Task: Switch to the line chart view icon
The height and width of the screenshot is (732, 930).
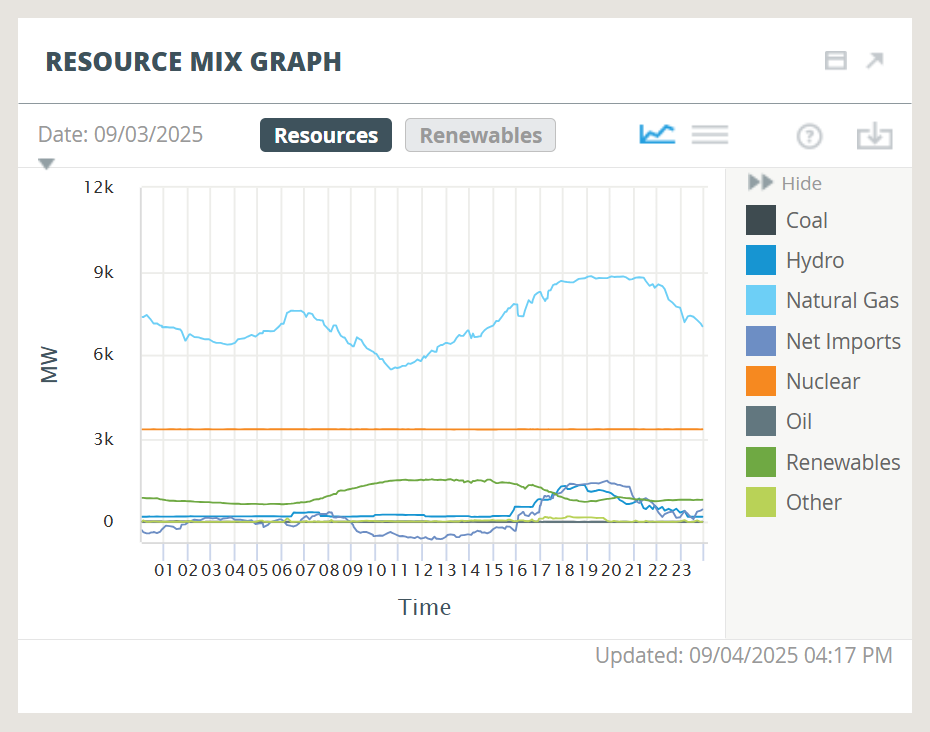Action: tap(657, 134)
